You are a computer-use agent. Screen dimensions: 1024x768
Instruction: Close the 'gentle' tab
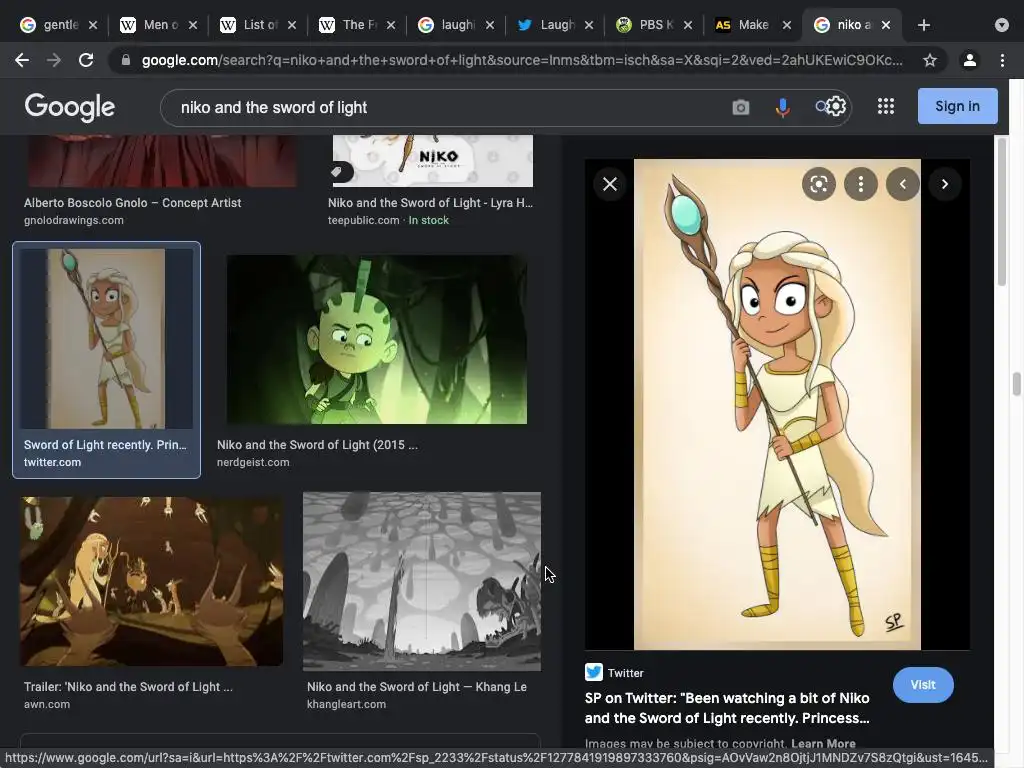coord(93,25)
